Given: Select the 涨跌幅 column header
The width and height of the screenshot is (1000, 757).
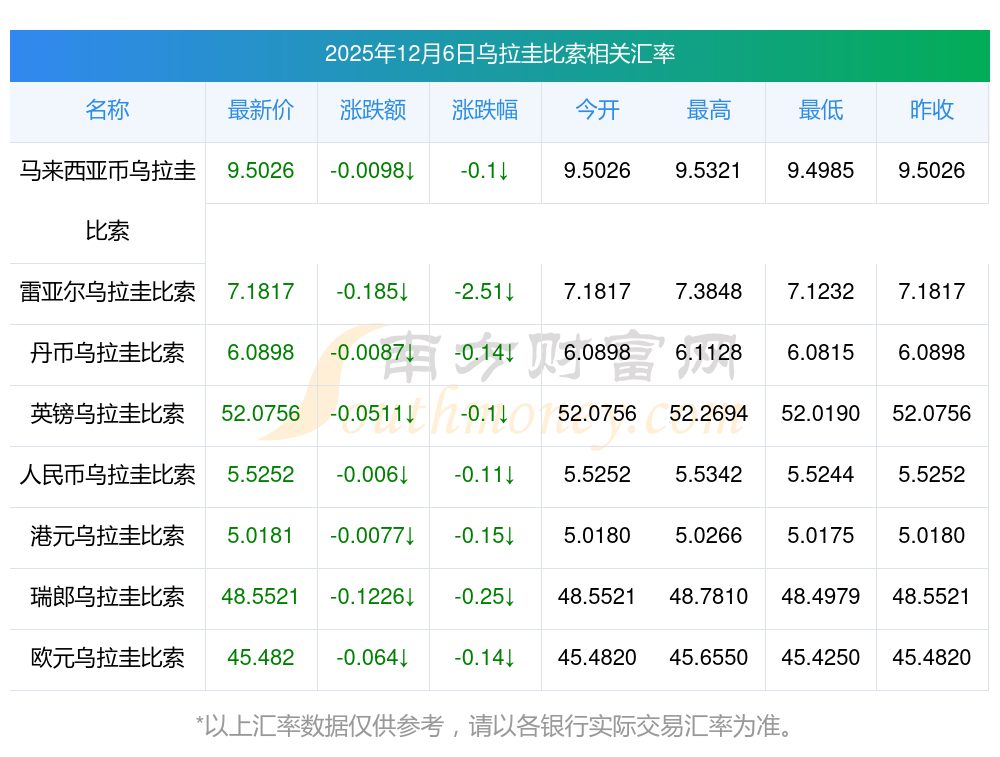Looking at the screenshot, I should [x=485, y=110].
